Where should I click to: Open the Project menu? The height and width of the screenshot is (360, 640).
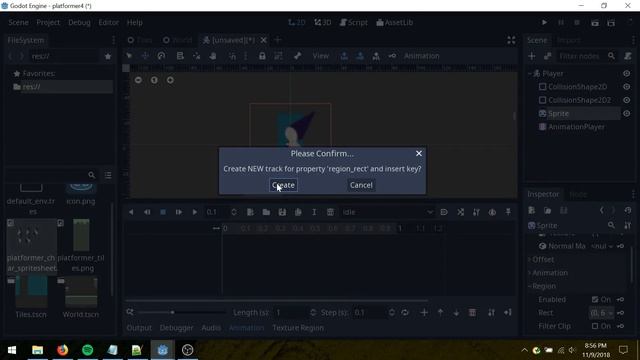point(48,22)
